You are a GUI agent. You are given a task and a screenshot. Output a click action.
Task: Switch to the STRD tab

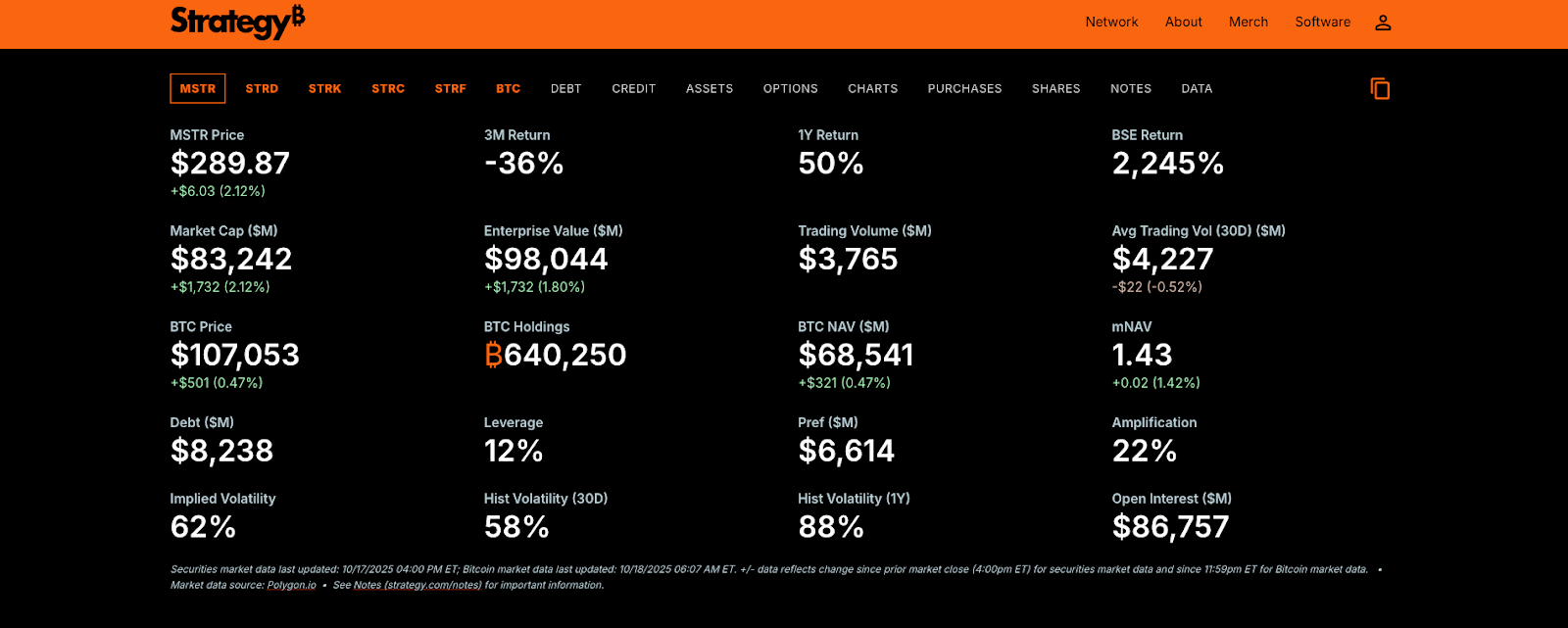(x=262, y=89)
